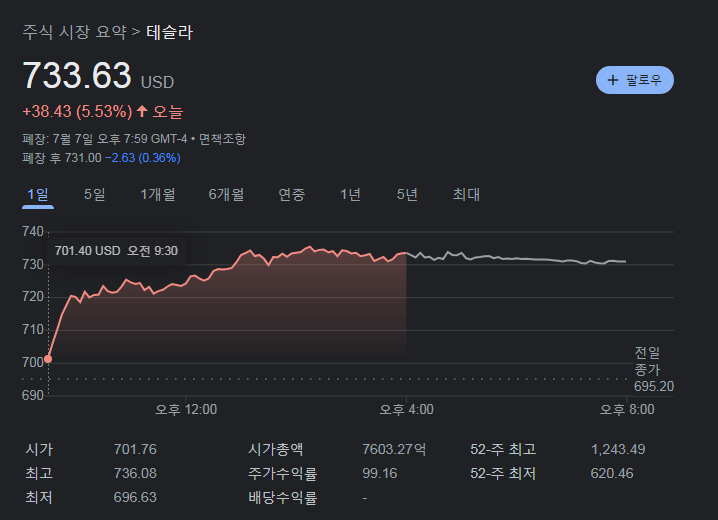Click the 테슬라 title text
Screen dimensions: 718x520
point(170,32)
